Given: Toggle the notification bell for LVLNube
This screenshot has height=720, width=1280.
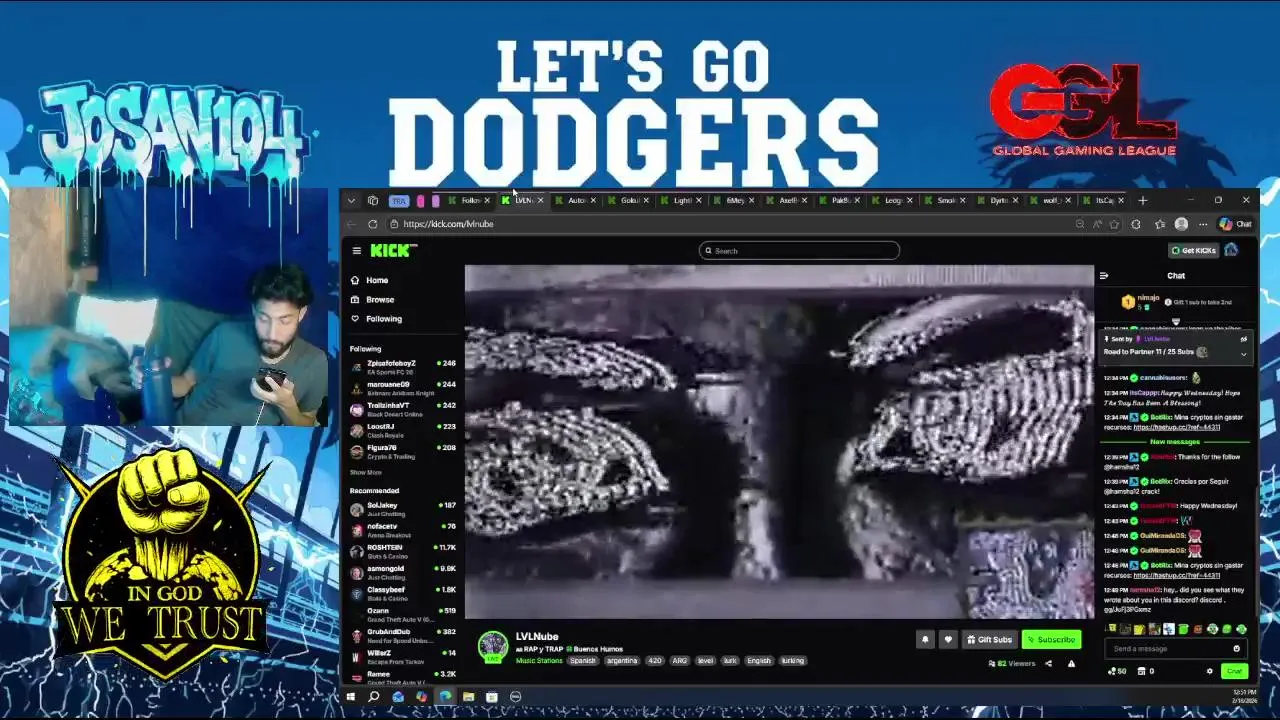Looking at the screenshot, I should coord(925,639).
